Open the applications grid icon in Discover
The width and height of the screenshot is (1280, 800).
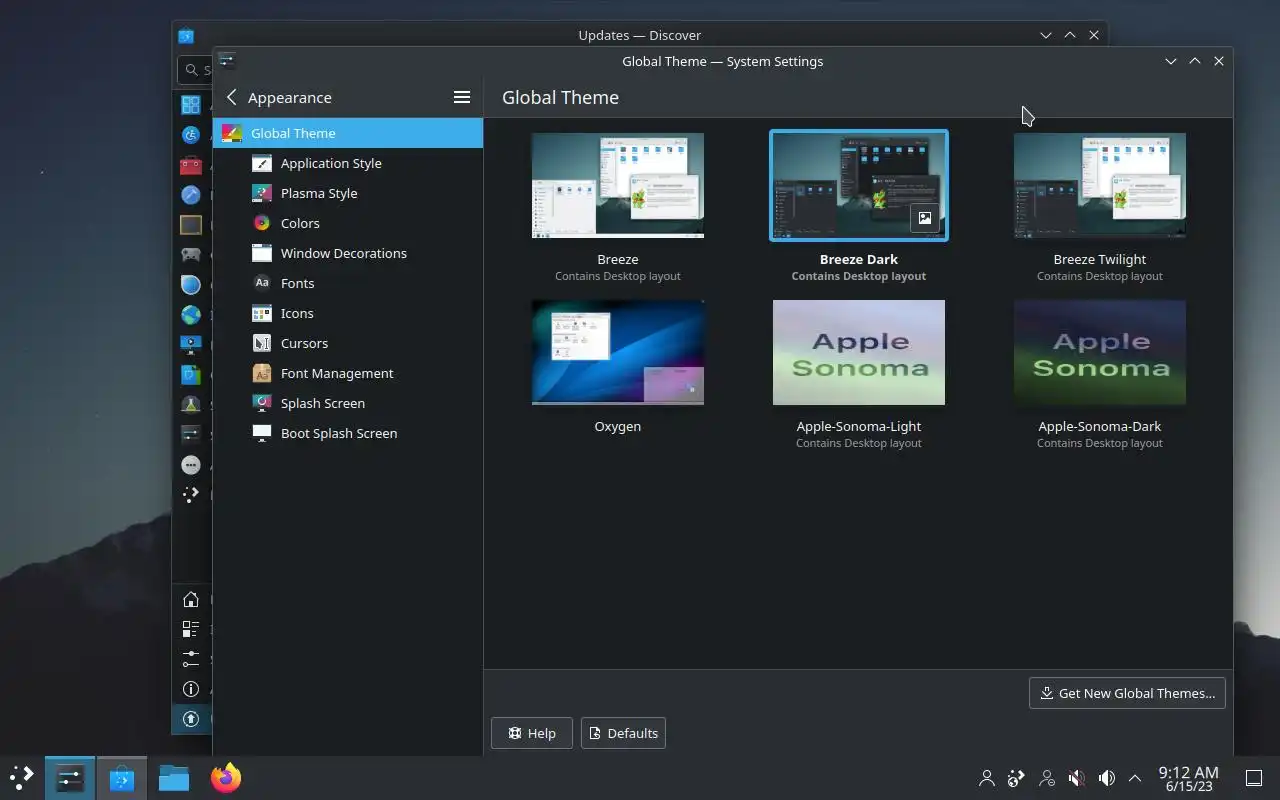point(191,104)
